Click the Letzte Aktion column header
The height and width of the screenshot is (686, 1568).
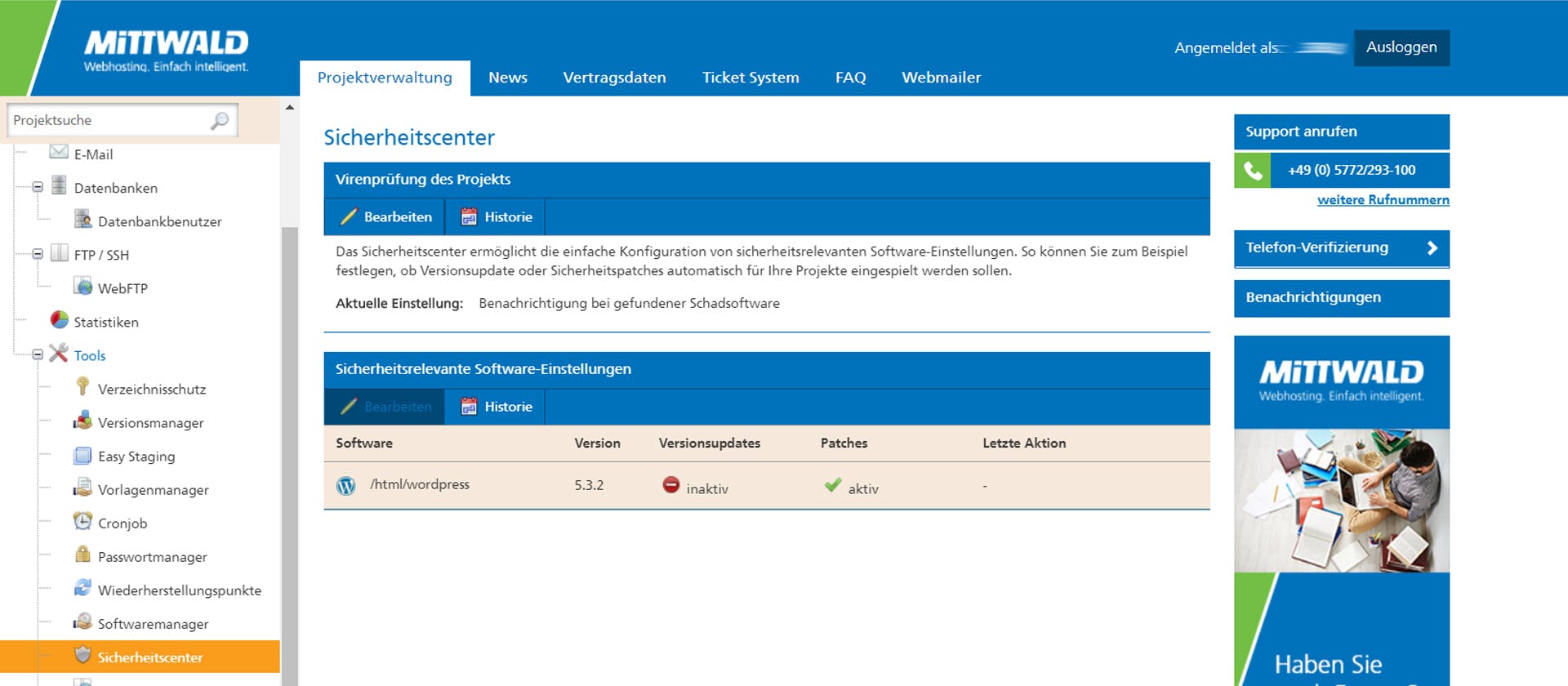[x=1023, y=443]
